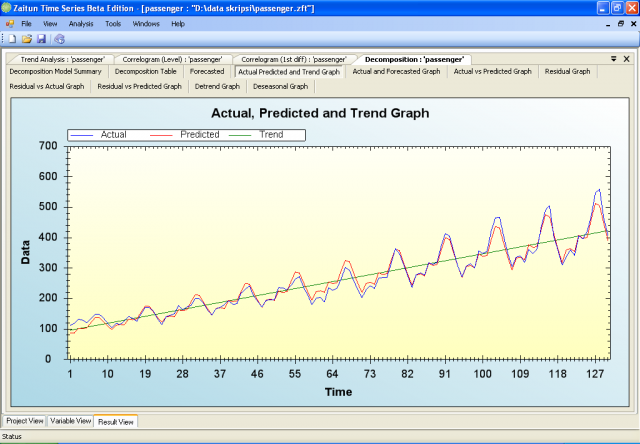640x444 pixels.
Task: Close the Decomposition result tab with X
Action: click(626, 59)
